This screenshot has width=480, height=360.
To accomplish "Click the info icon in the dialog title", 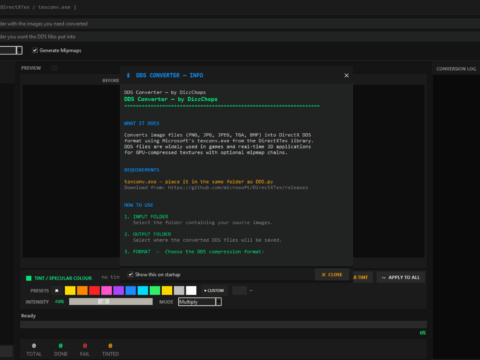I will tap(128, 75).
